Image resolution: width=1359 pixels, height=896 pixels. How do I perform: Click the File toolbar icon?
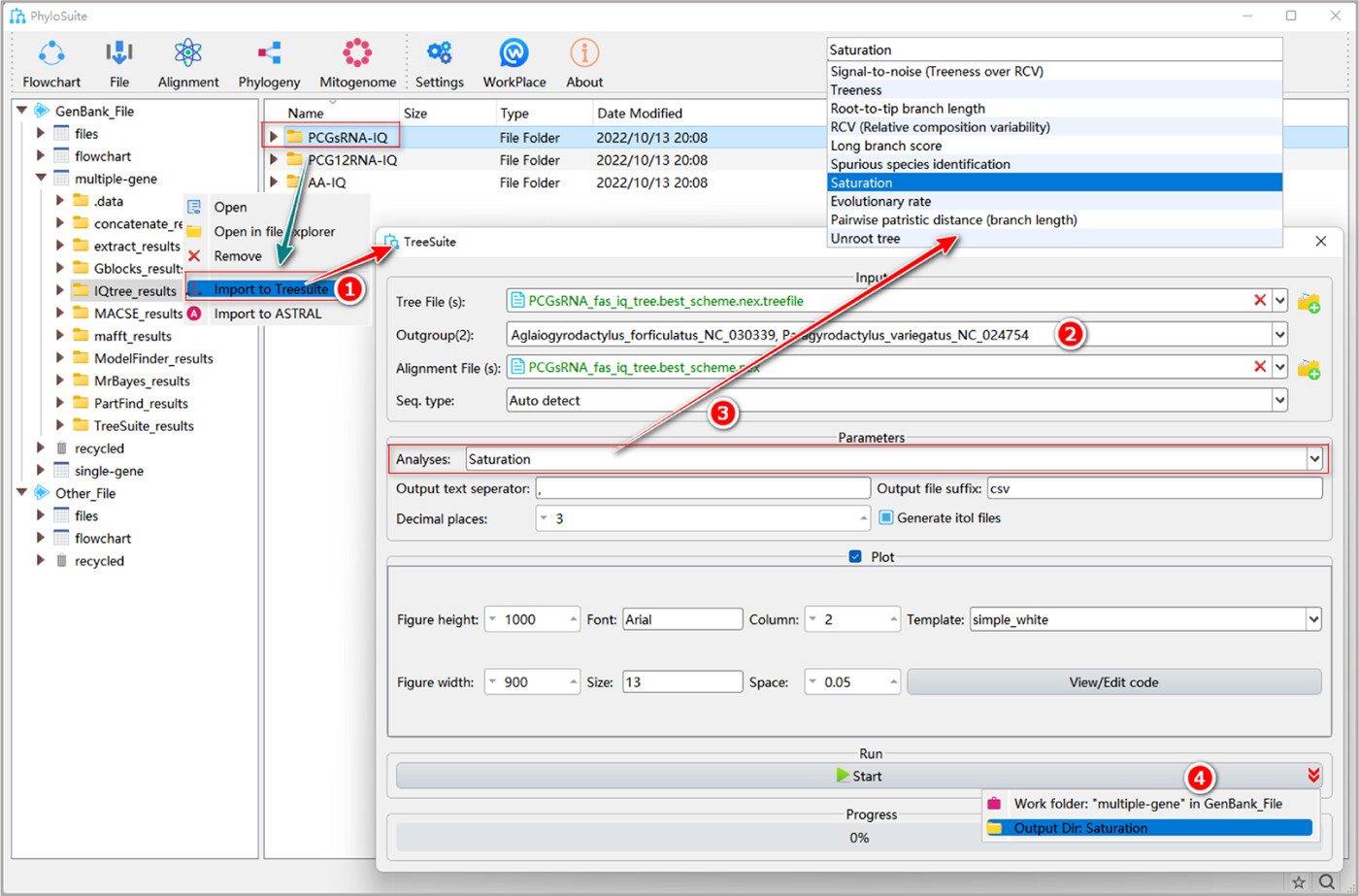click(119, 54)
